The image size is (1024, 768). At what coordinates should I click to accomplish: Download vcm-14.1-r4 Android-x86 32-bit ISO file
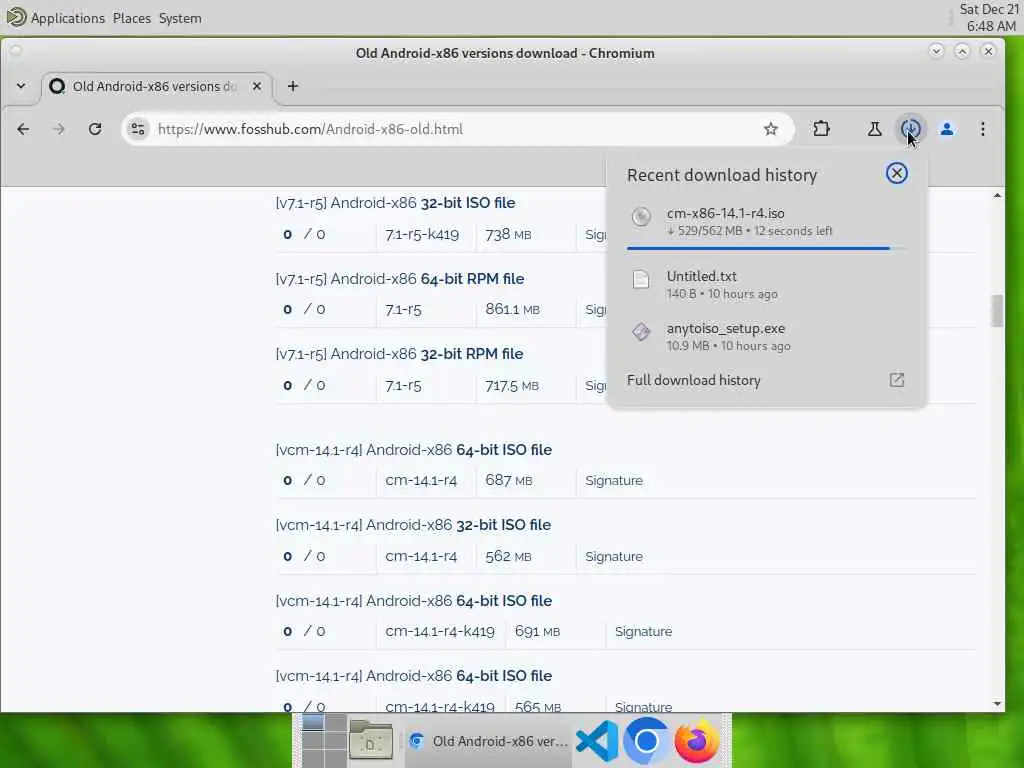click(413, 525)
